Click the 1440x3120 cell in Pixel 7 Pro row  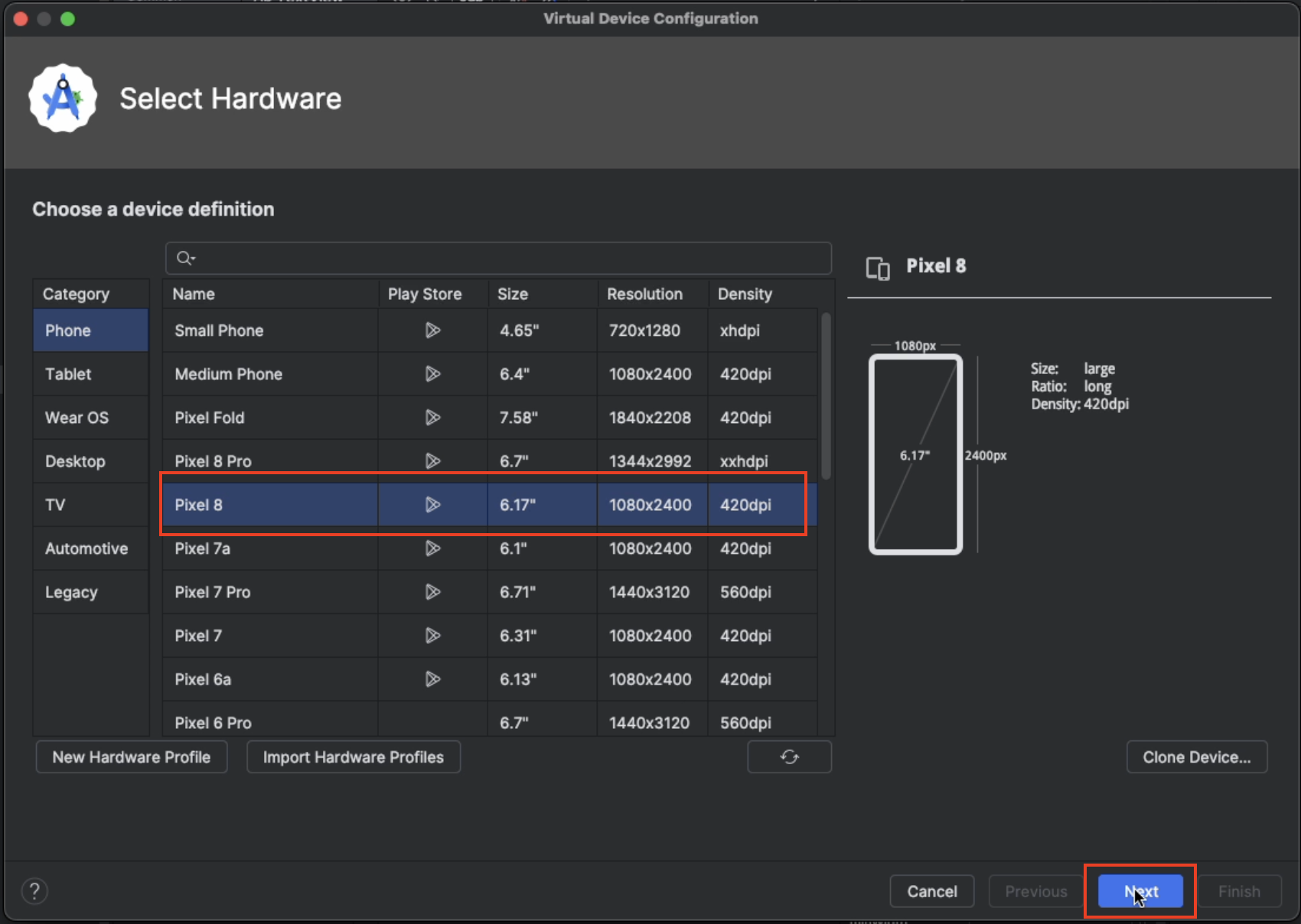(652, 592)
